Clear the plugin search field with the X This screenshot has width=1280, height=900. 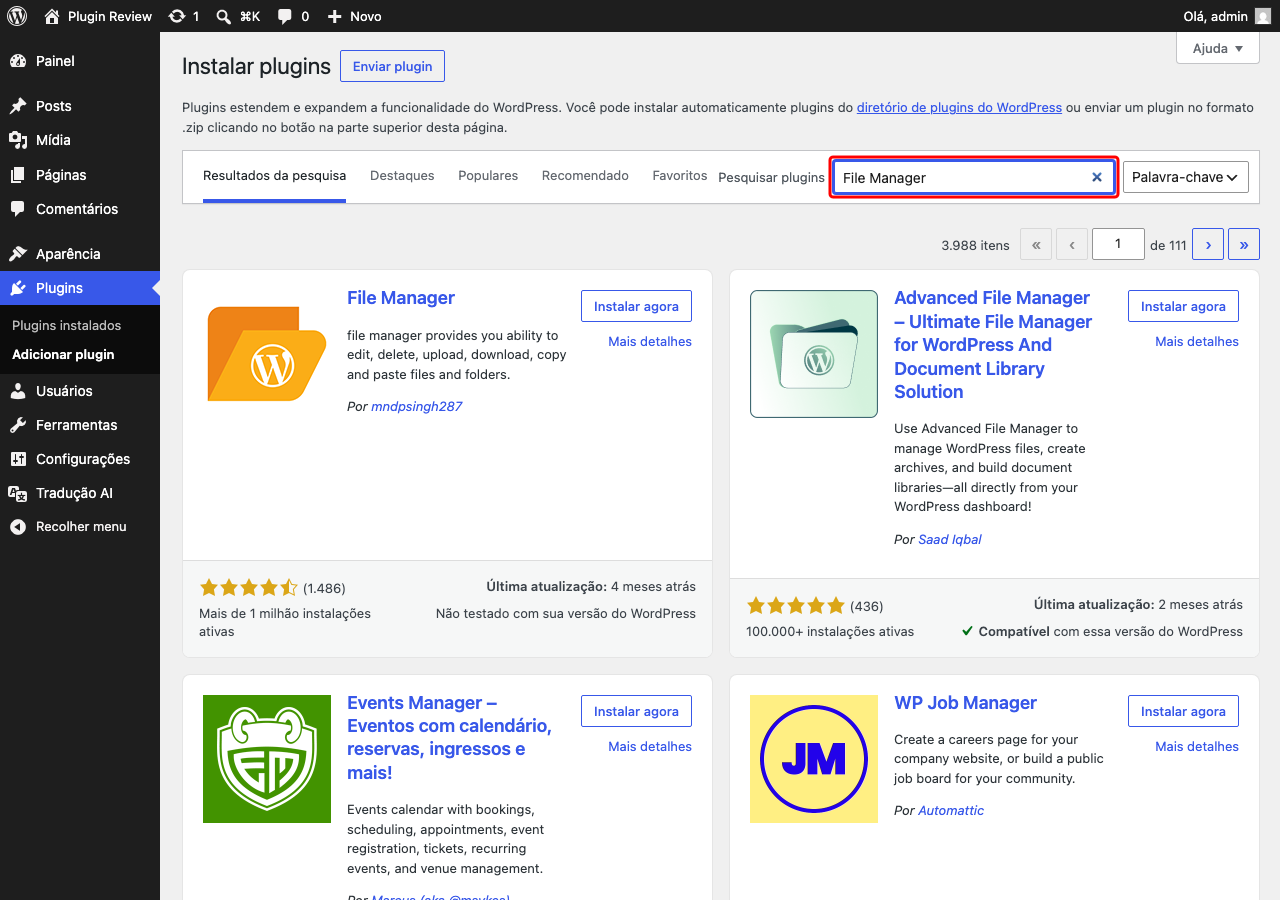tap(1097, 177)
